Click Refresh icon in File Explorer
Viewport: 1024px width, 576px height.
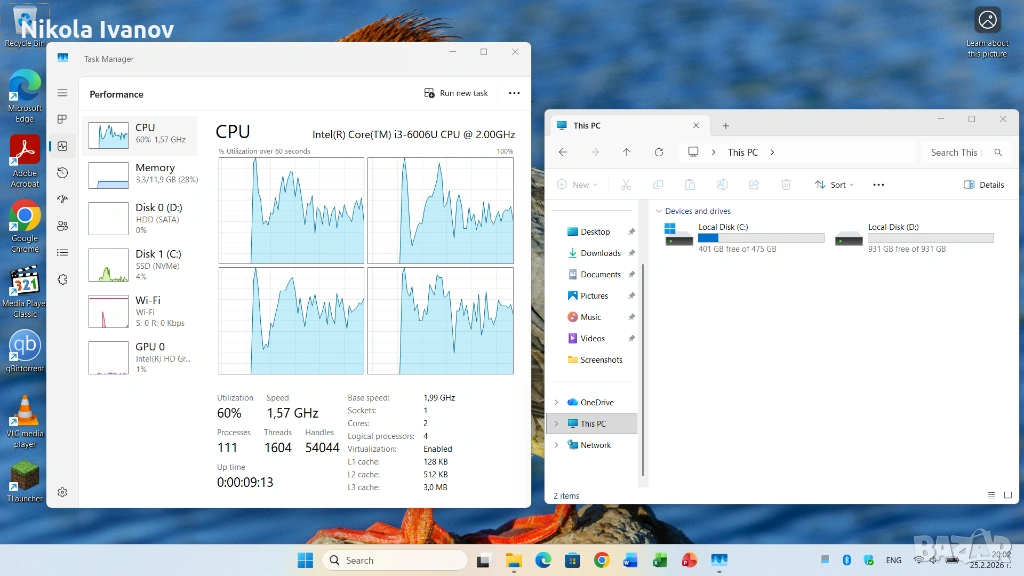[x=658, y=152]
